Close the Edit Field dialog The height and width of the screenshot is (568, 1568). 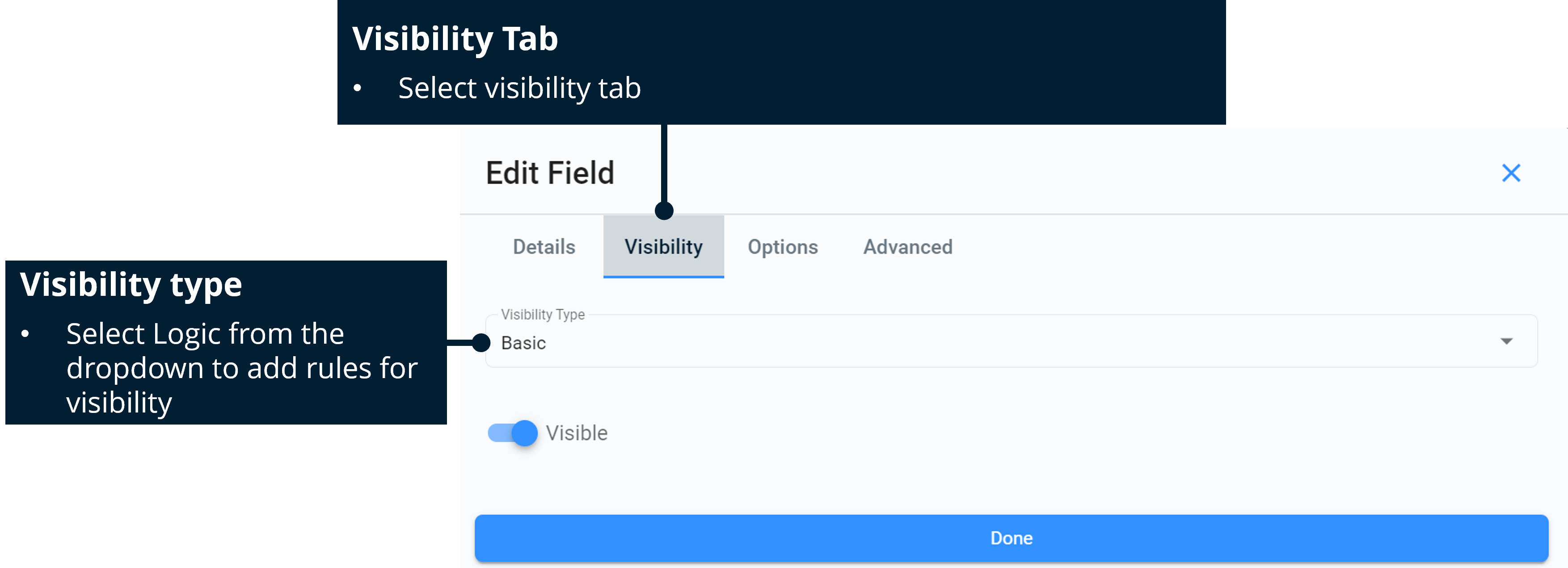(1512, 173)
